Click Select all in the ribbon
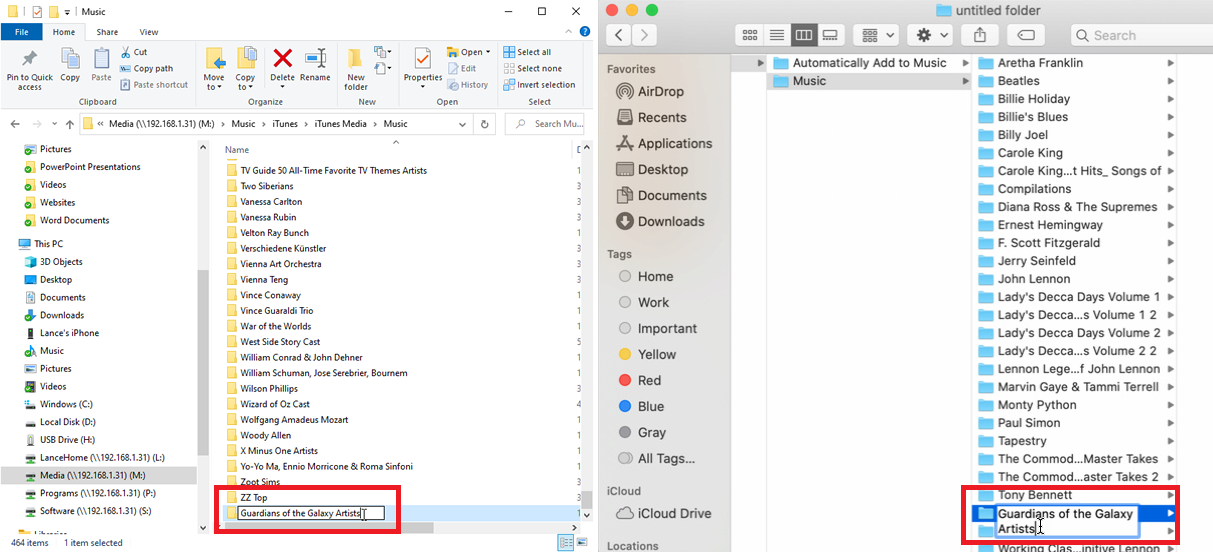The width and height of the screenshot is (1213, 552). 526,52
